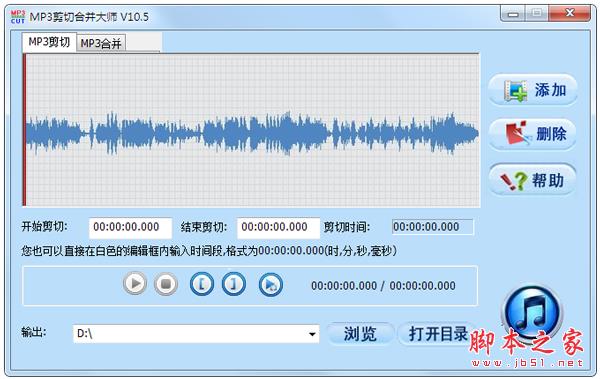Close the MP3剪切合并大师 window
This screenshot has width=600, height=379.
[x=570, y=13]
